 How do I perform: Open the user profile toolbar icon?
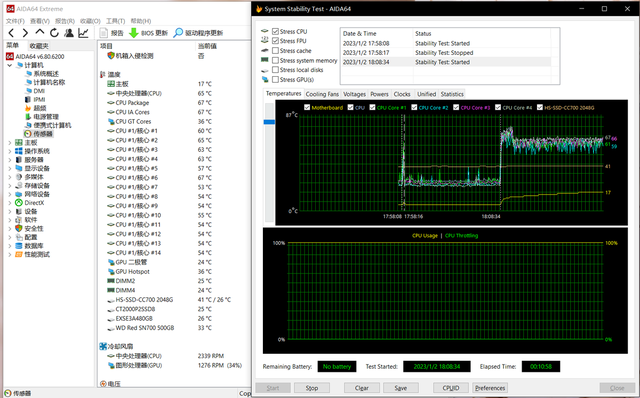tap(69, 33)
